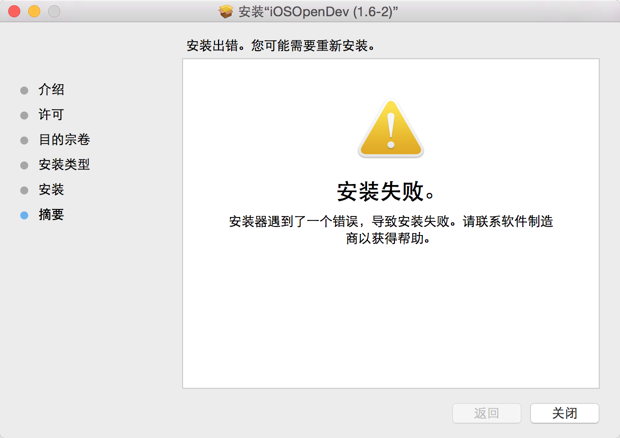Click the grey disabled zoom button
Screen dimensions: 620x438
tap(54, 11)
